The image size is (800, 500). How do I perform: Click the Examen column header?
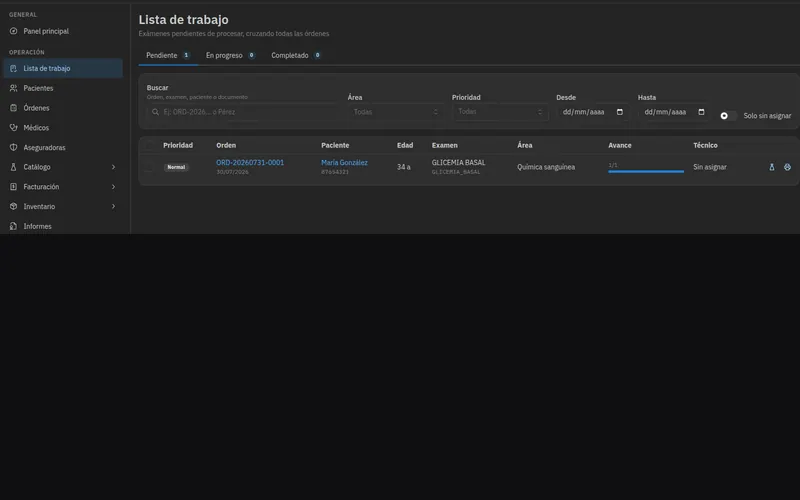pos(445,145)
